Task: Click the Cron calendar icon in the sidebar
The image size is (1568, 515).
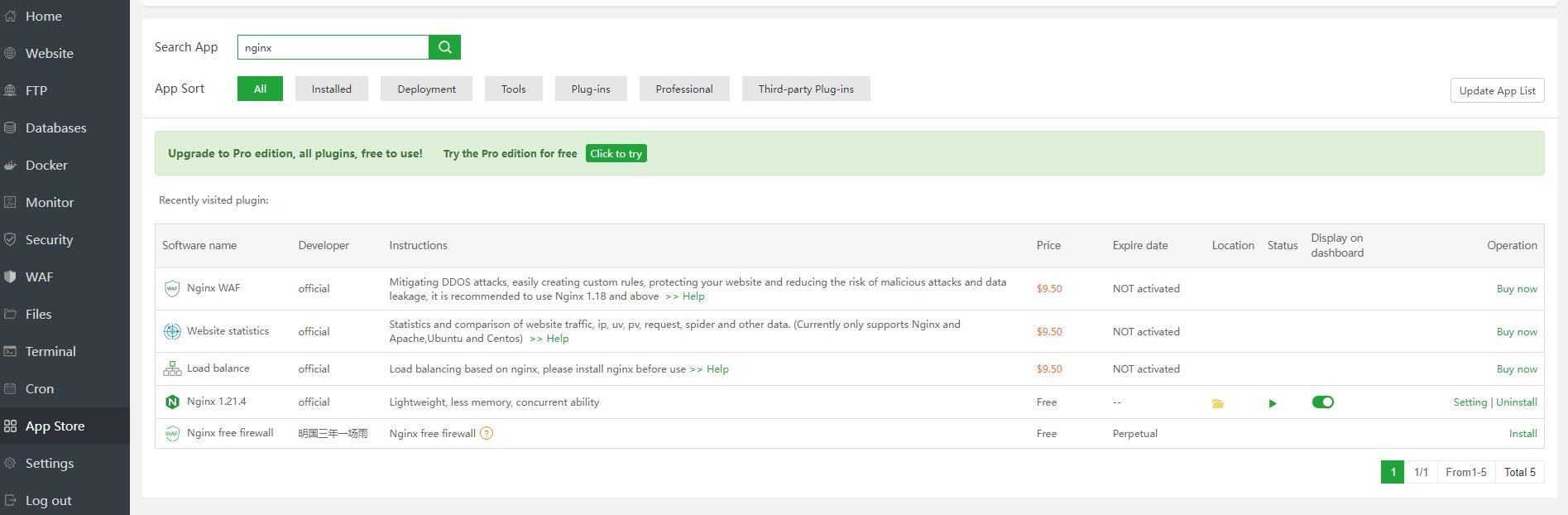Action: 10,388
